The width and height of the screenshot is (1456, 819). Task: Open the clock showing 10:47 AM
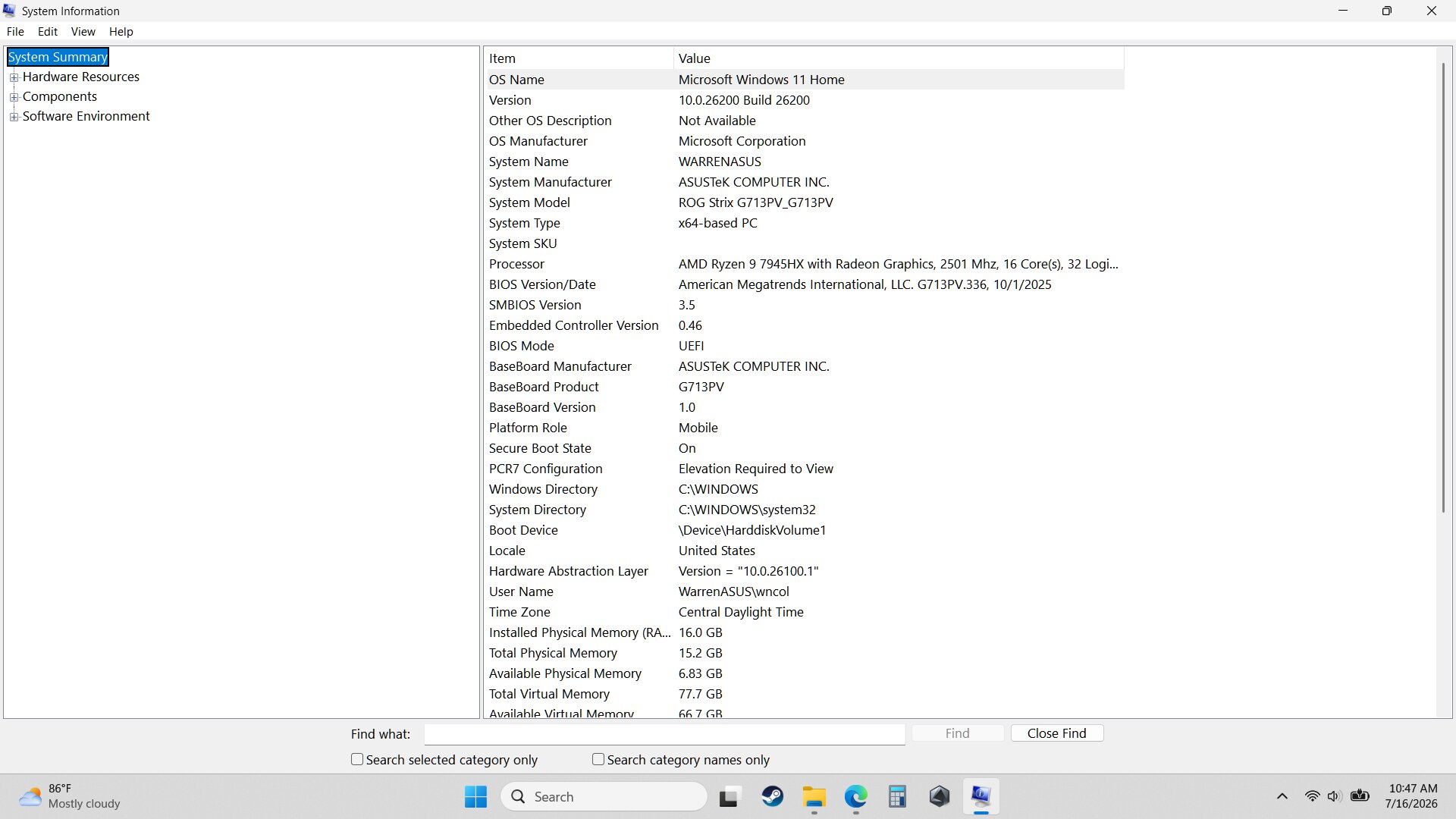[1412, 796]
